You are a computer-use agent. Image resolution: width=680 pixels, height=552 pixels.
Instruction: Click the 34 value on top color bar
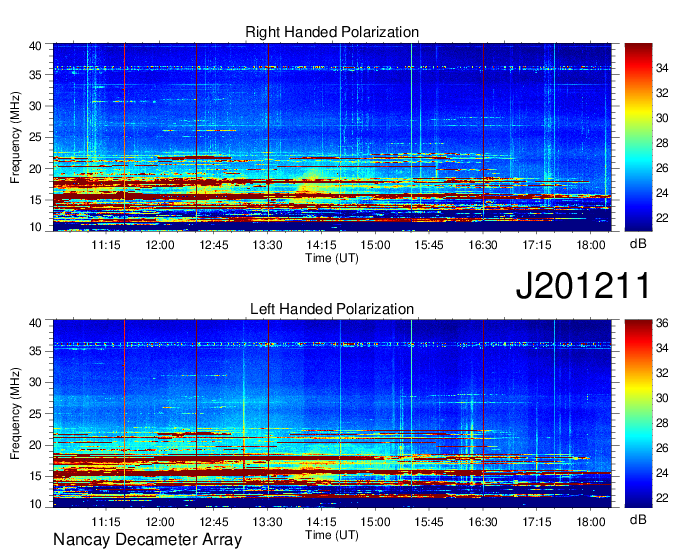click(662, 68)
